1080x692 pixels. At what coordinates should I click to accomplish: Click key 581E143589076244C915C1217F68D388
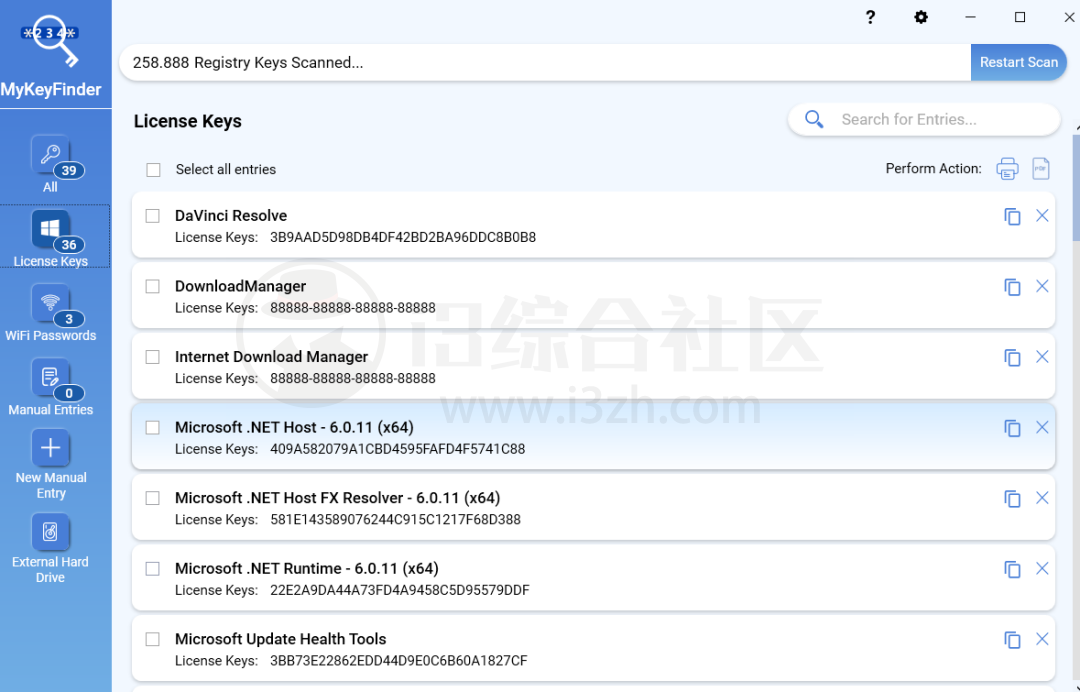point(395,520)
